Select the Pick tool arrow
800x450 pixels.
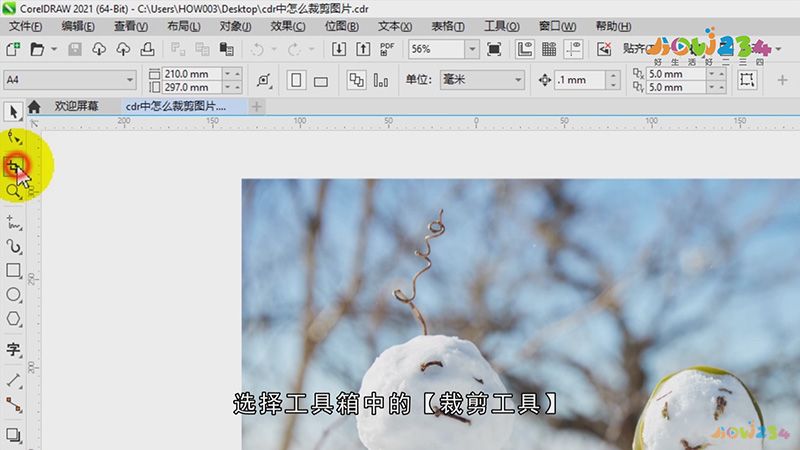click(13, 112)
